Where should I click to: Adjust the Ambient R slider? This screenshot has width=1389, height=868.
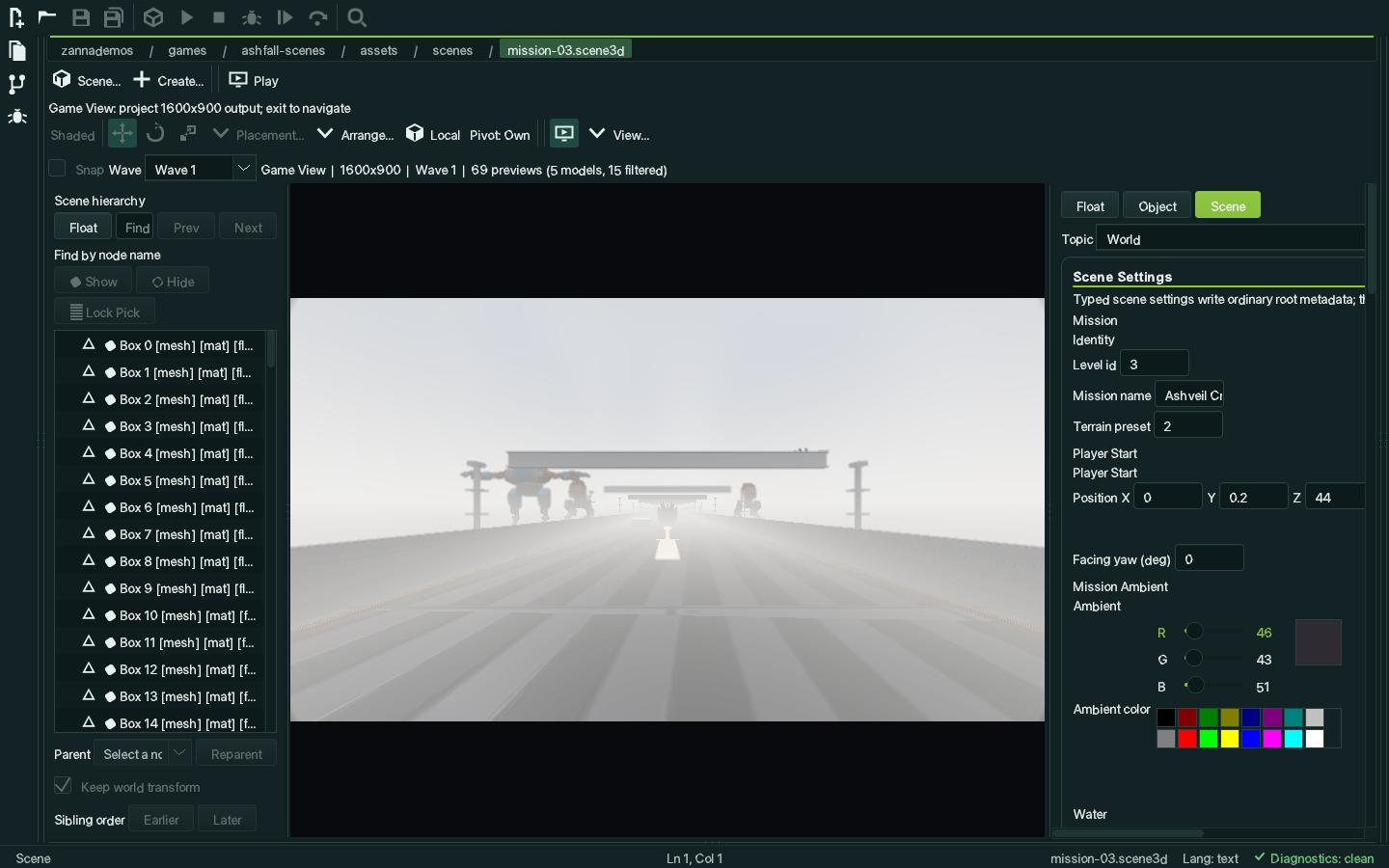coord(1213,631)
